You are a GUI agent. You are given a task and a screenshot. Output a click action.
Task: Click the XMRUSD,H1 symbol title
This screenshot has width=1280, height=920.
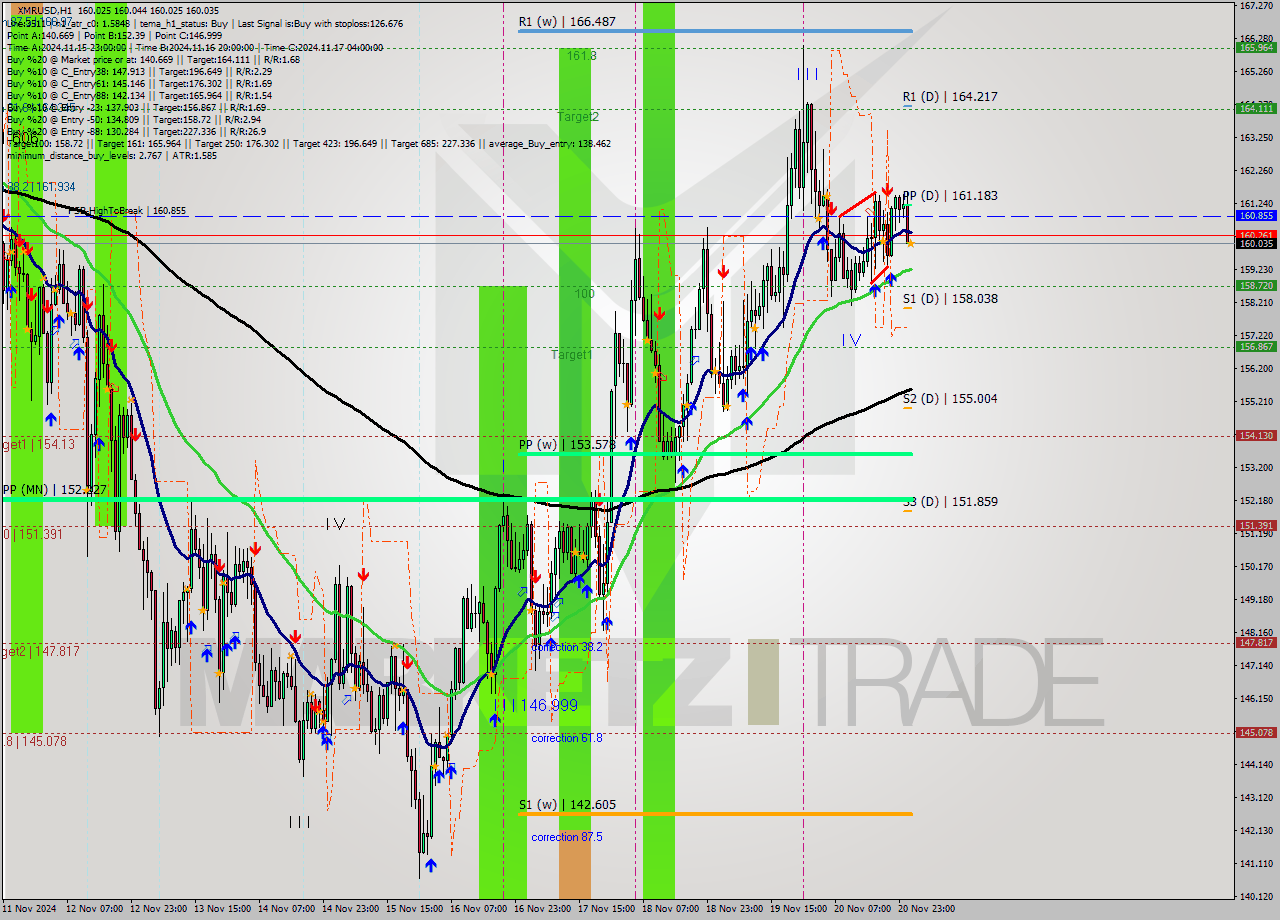click(x=44, y=9)
